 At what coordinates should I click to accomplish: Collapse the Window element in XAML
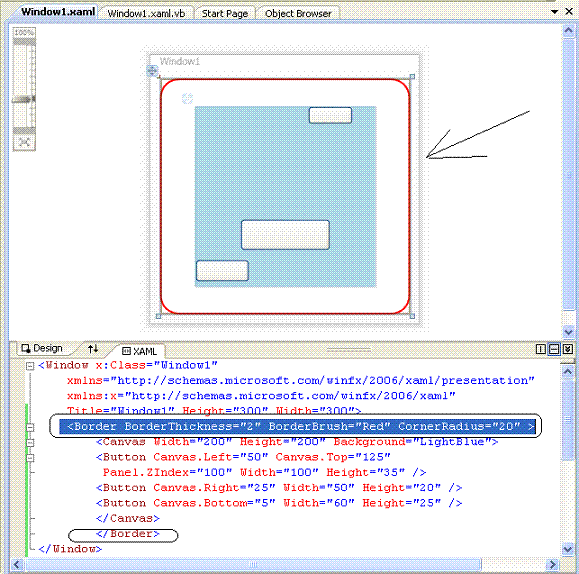[30, 366]
